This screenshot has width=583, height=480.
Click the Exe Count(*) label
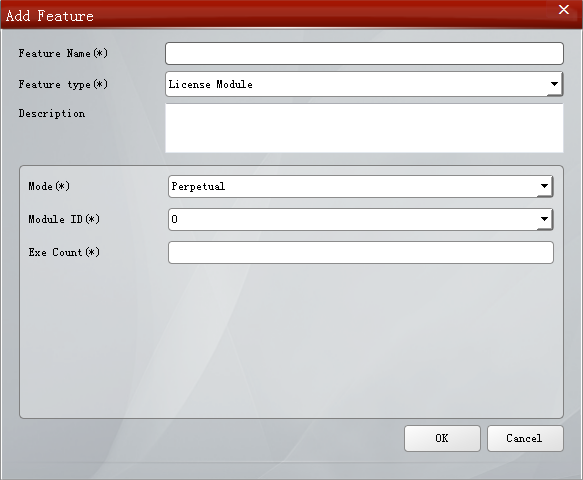pyautogui.click(x=64, y=252)
